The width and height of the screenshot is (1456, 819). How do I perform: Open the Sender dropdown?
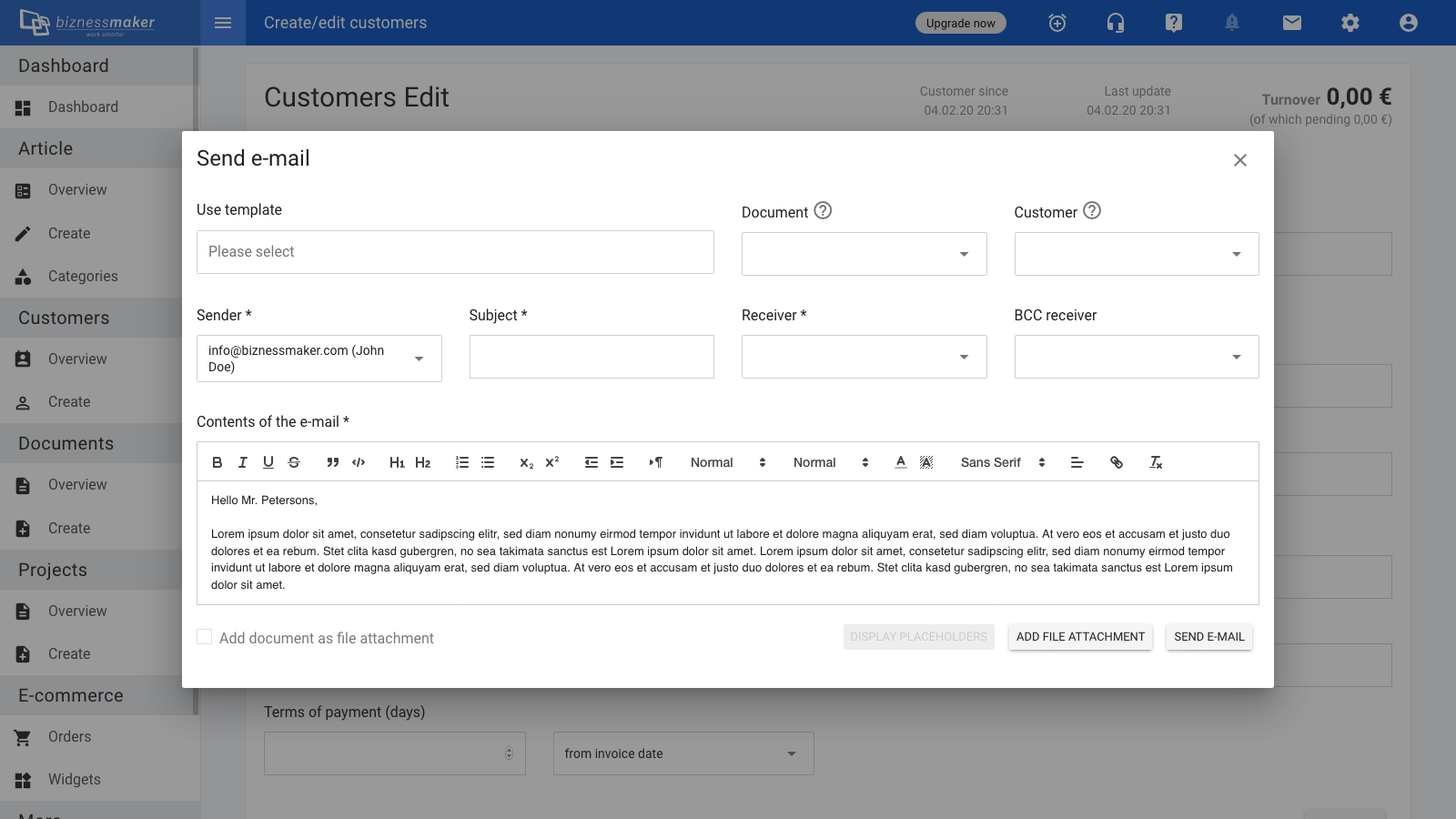pyautogui.click(x=318, y=359)
